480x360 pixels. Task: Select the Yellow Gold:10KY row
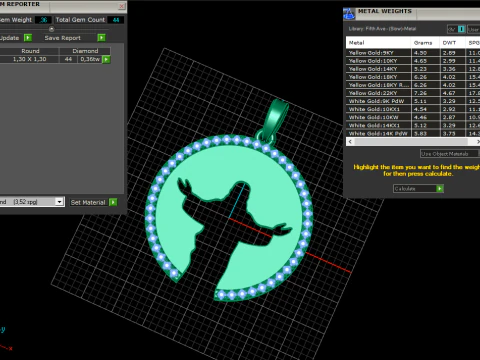coord(413,61)
